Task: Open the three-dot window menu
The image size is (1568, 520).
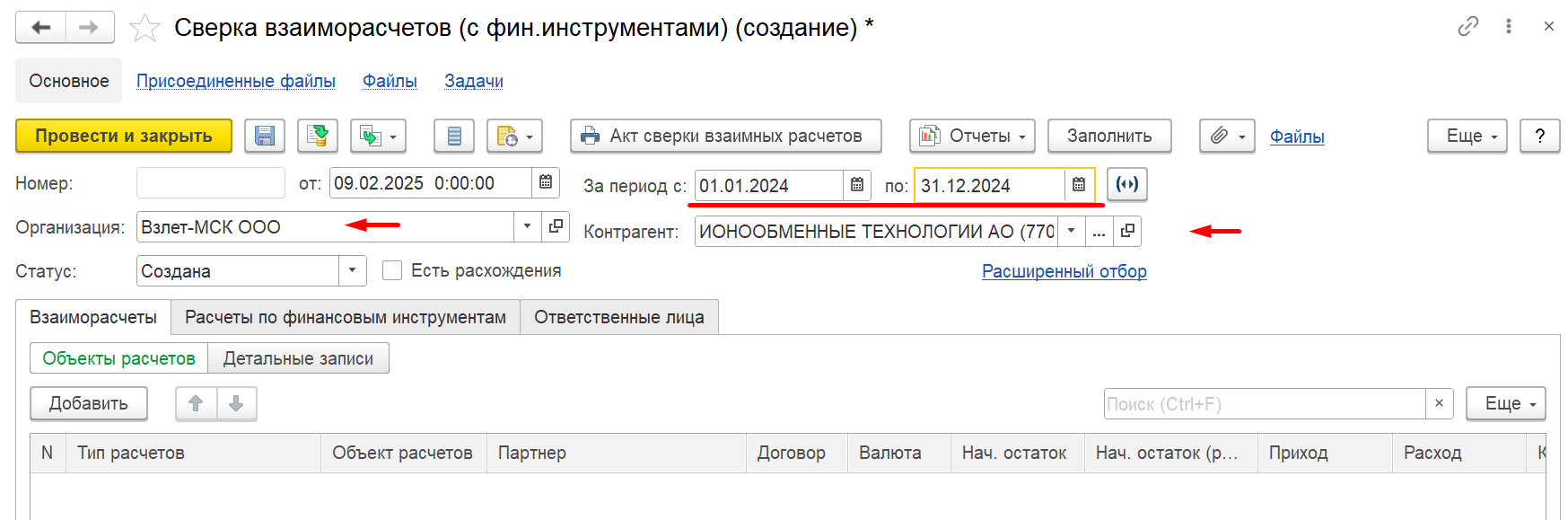Action: [1509, 27]
